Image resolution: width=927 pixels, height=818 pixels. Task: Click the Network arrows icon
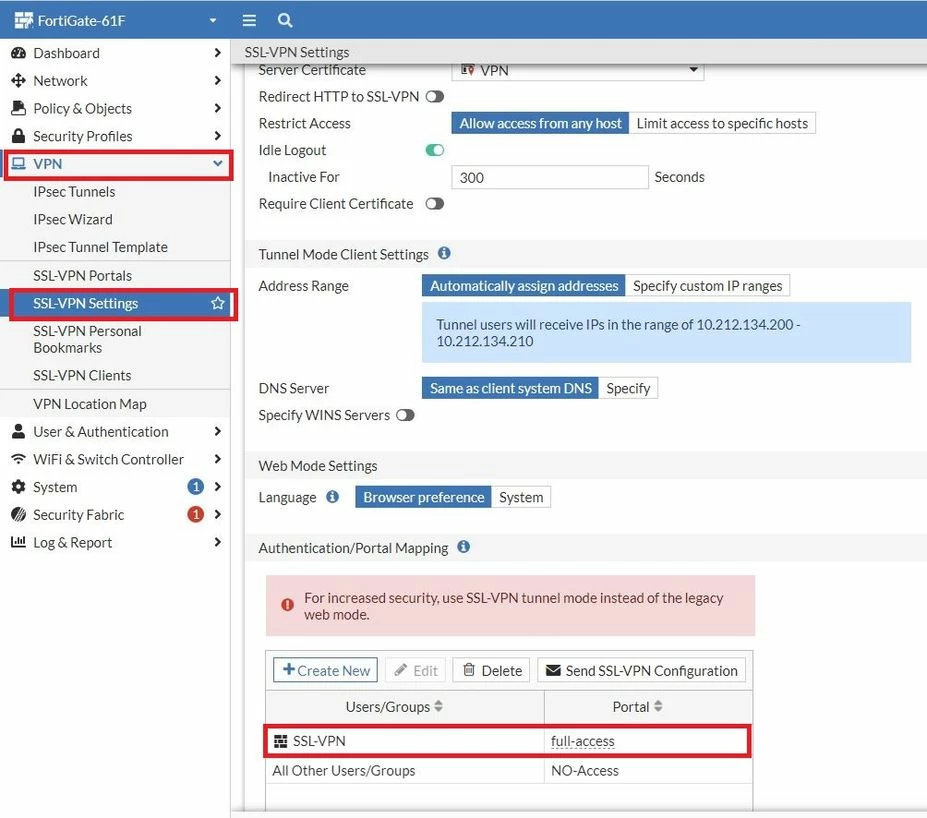(x=18, y=80)
